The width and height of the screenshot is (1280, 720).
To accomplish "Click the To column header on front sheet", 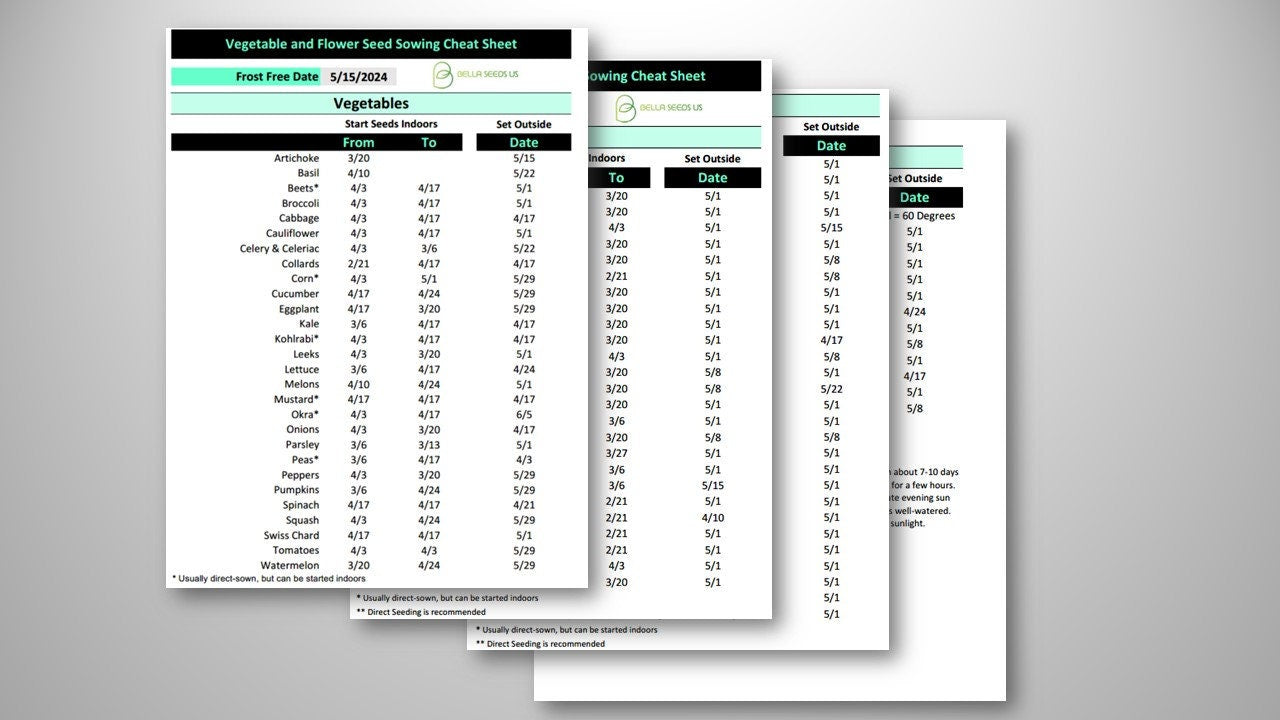I will 429,143.
